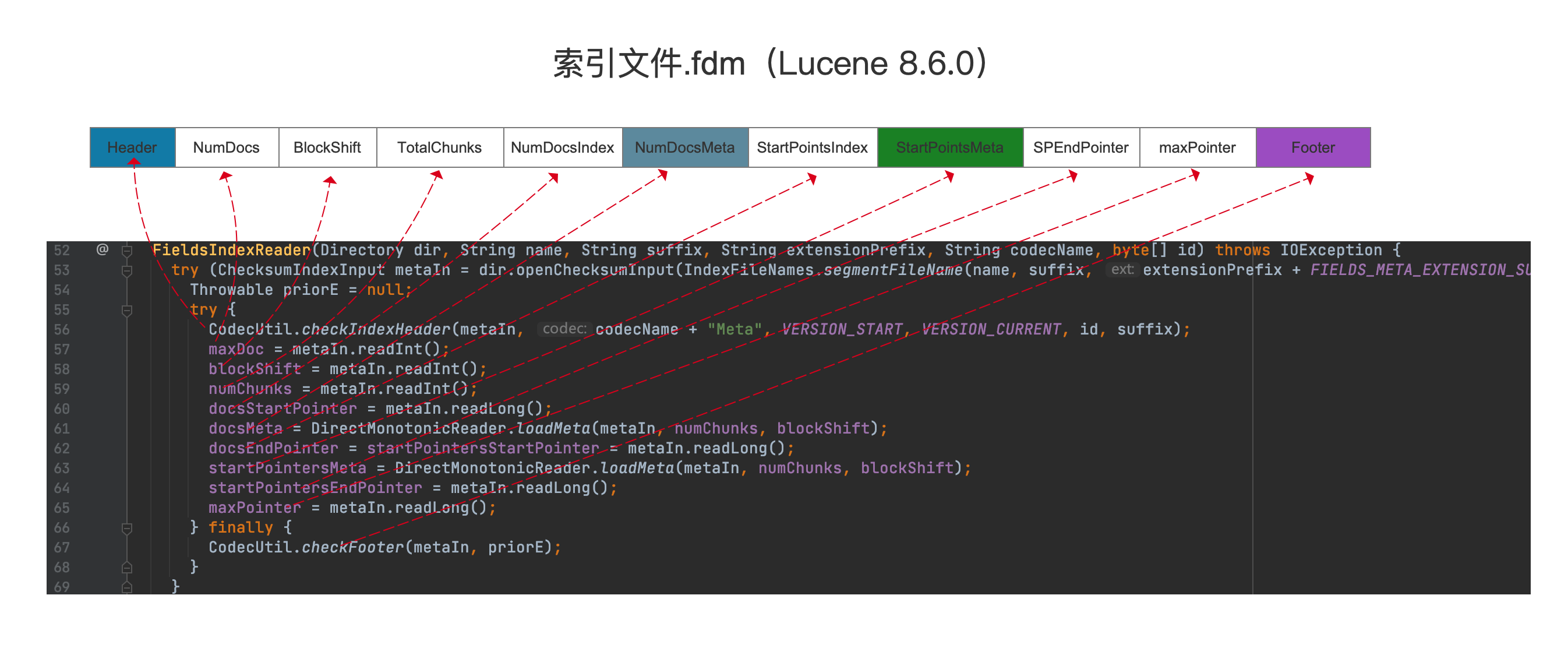1568x669 pixels.
Task: Click the NumDocsIndex box
Action: tap(563, 147)
